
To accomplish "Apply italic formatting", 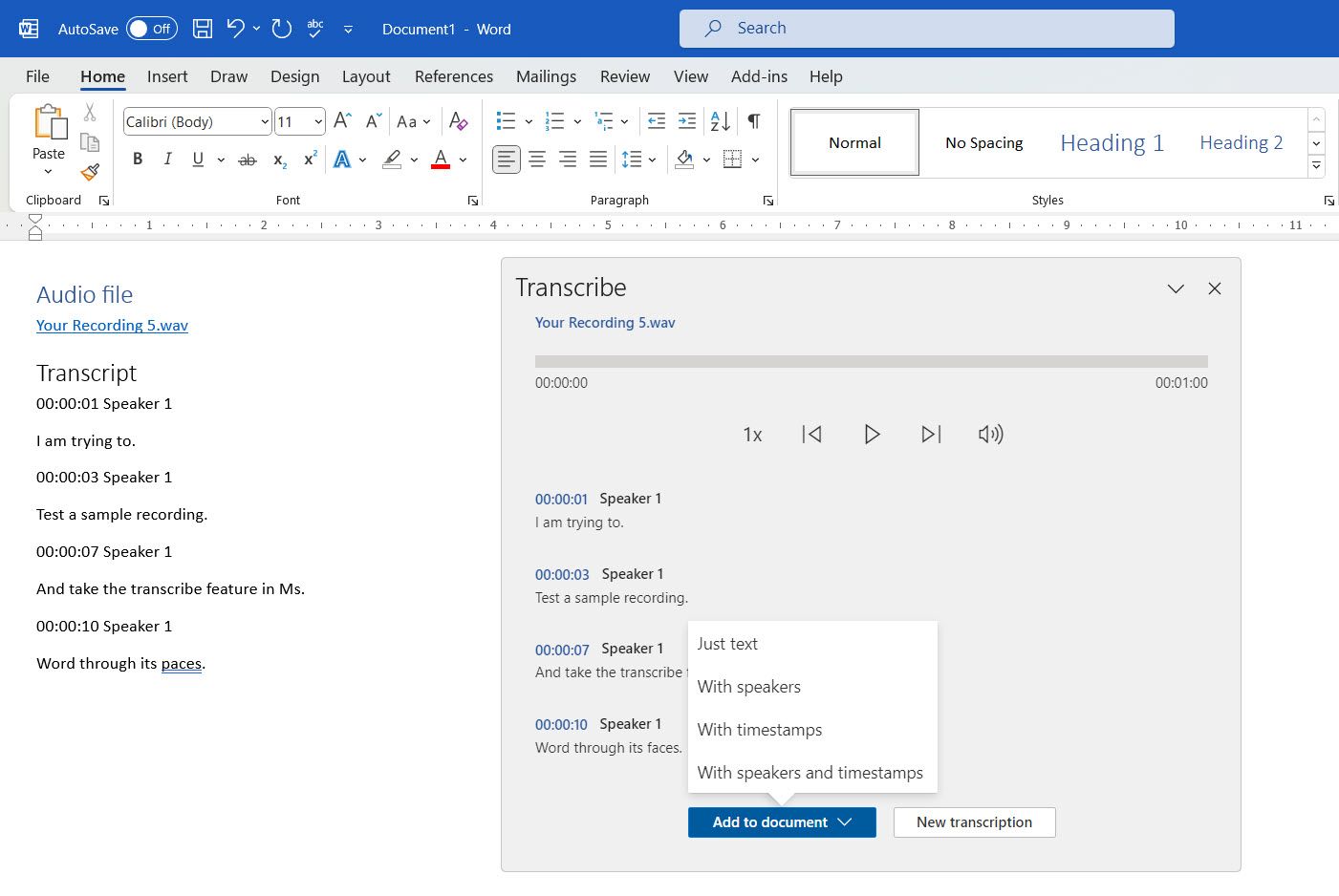I will point(167,159).
